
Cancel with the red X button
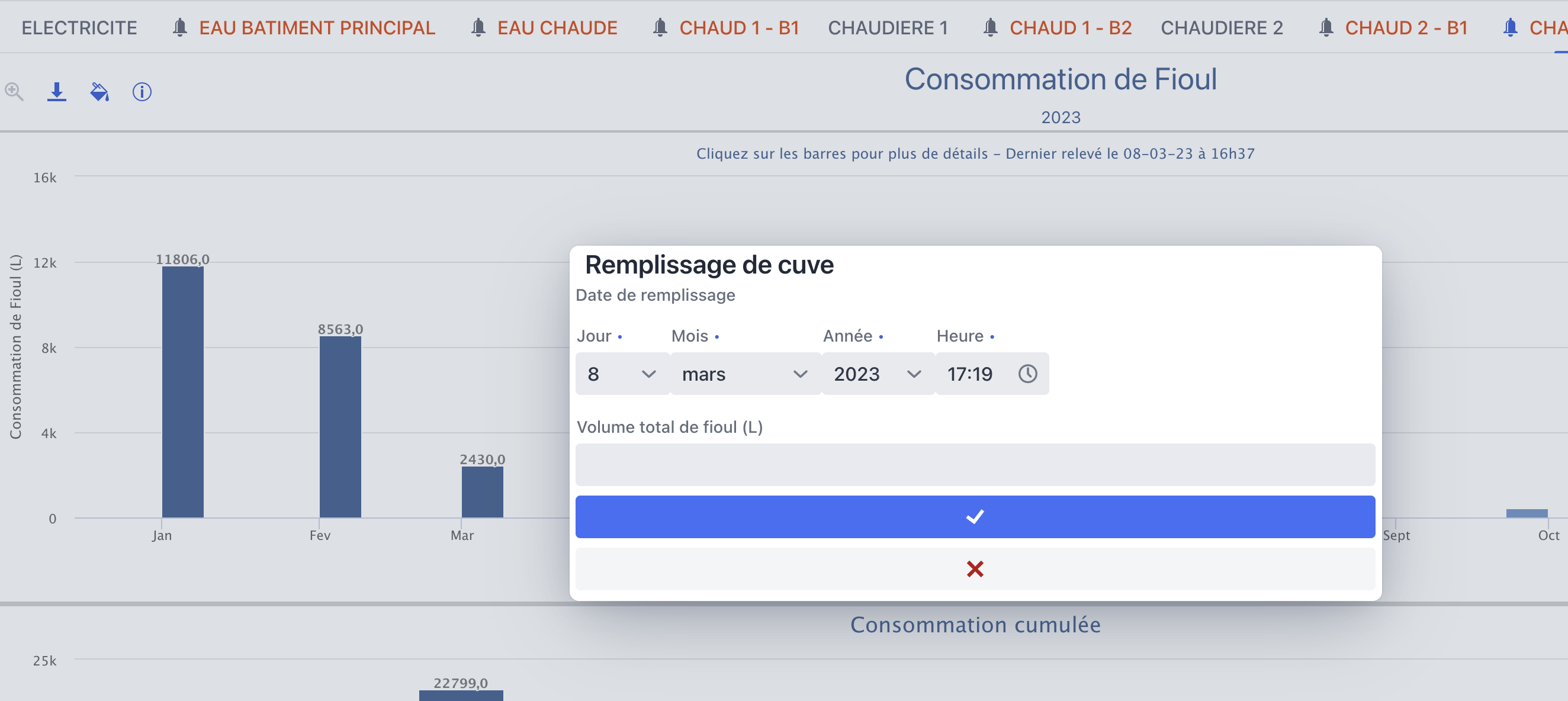[x=975, y=569]
